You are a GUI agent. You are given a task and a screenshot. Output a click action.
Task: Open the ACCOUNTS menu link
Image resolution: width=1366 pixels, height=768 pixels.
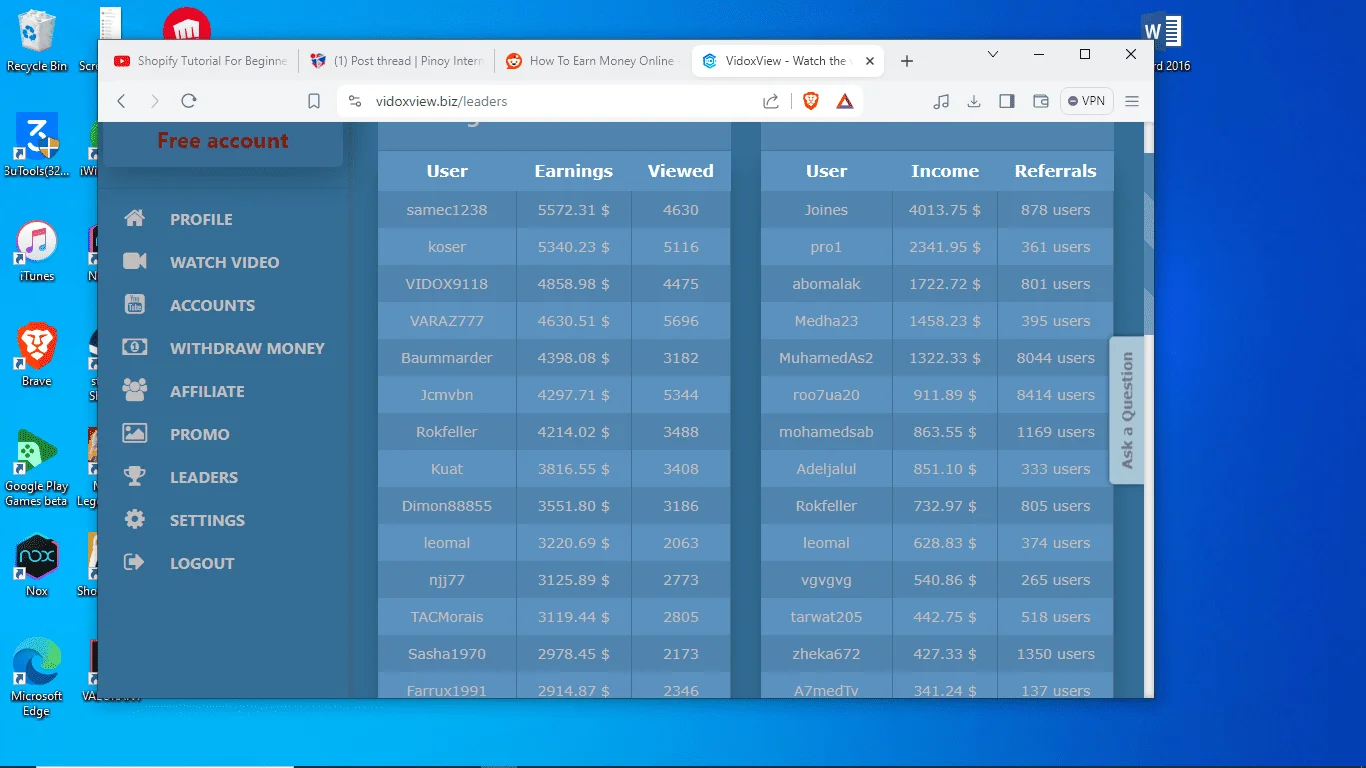[212, 306]
